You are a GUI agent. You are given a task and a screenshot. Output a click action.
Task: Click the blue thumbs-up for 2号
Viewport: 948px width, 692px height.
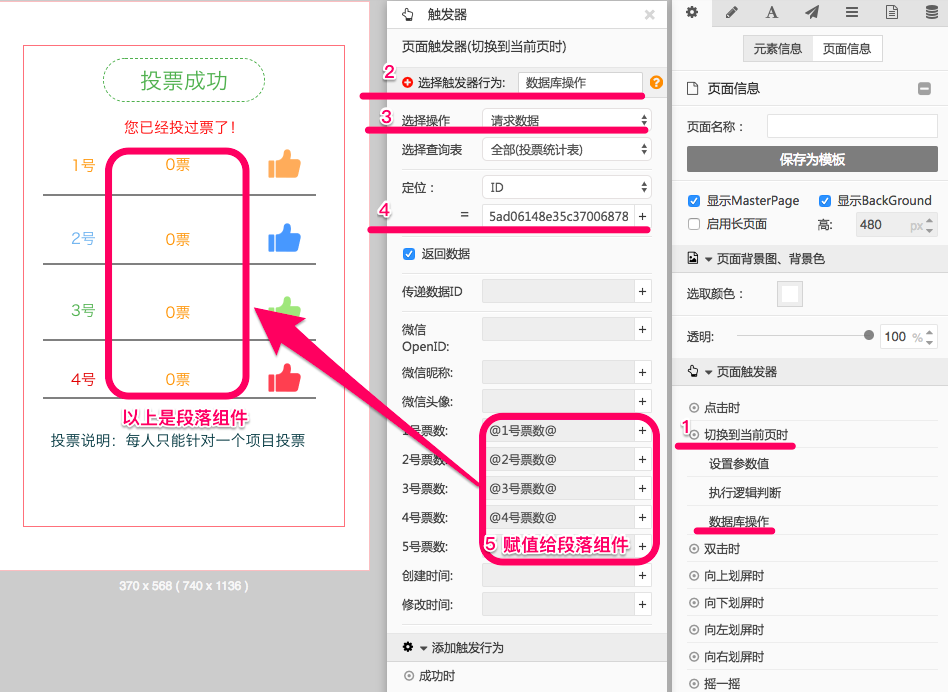(284, 238)
